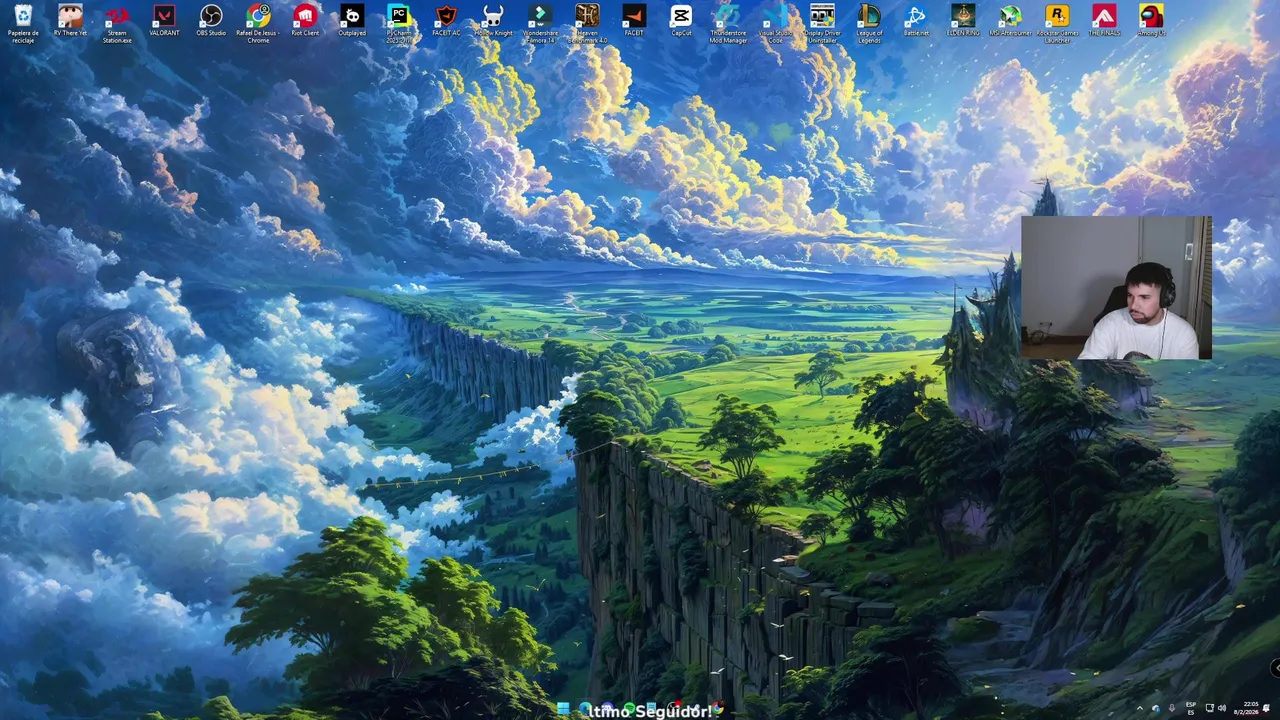Select the Outplayed desktop icon
This screenshot has height=720, width=1280.
click(x=352, y=21)
